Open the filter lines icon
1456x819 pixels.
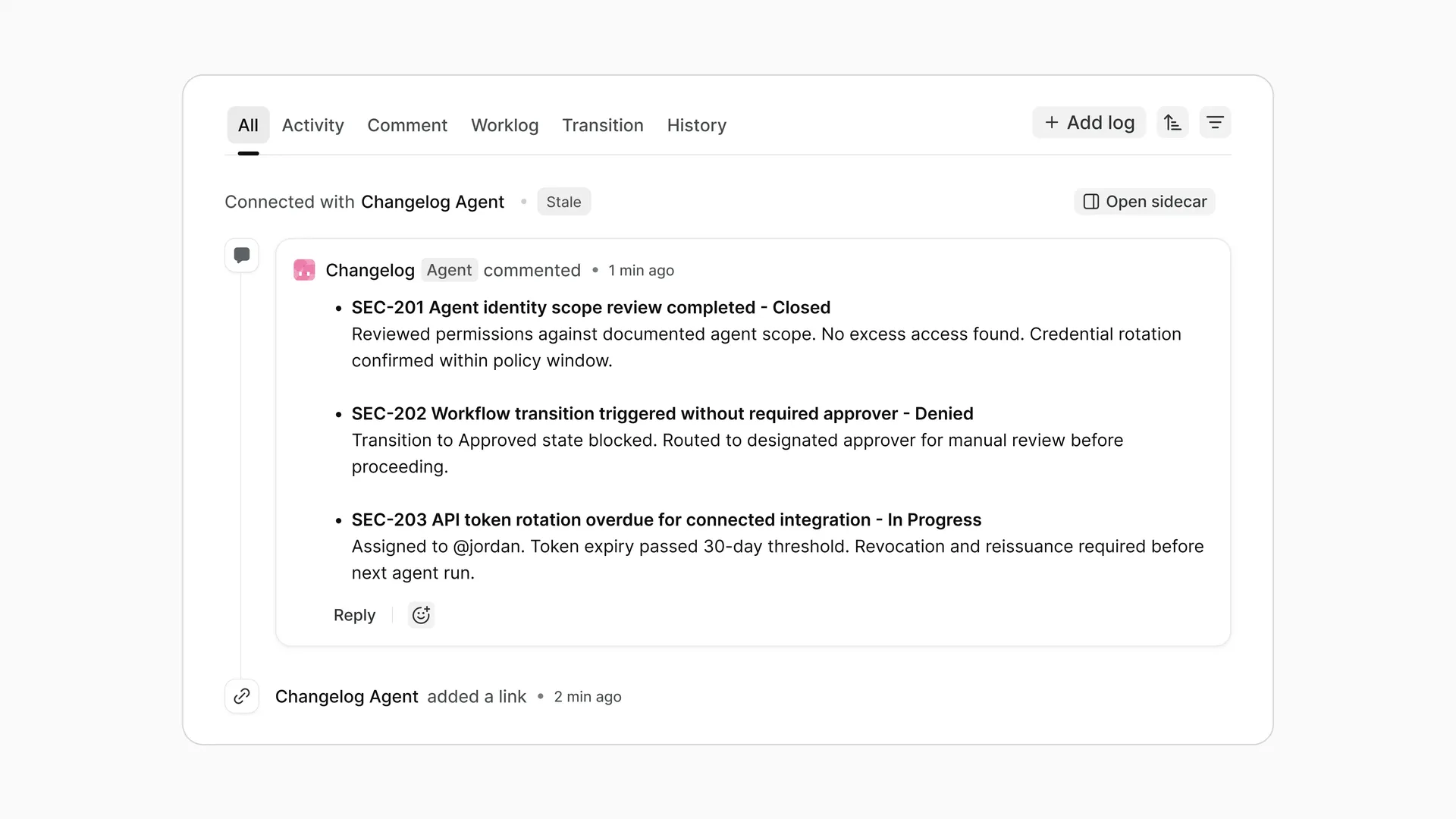click(x=1215, y=123)
